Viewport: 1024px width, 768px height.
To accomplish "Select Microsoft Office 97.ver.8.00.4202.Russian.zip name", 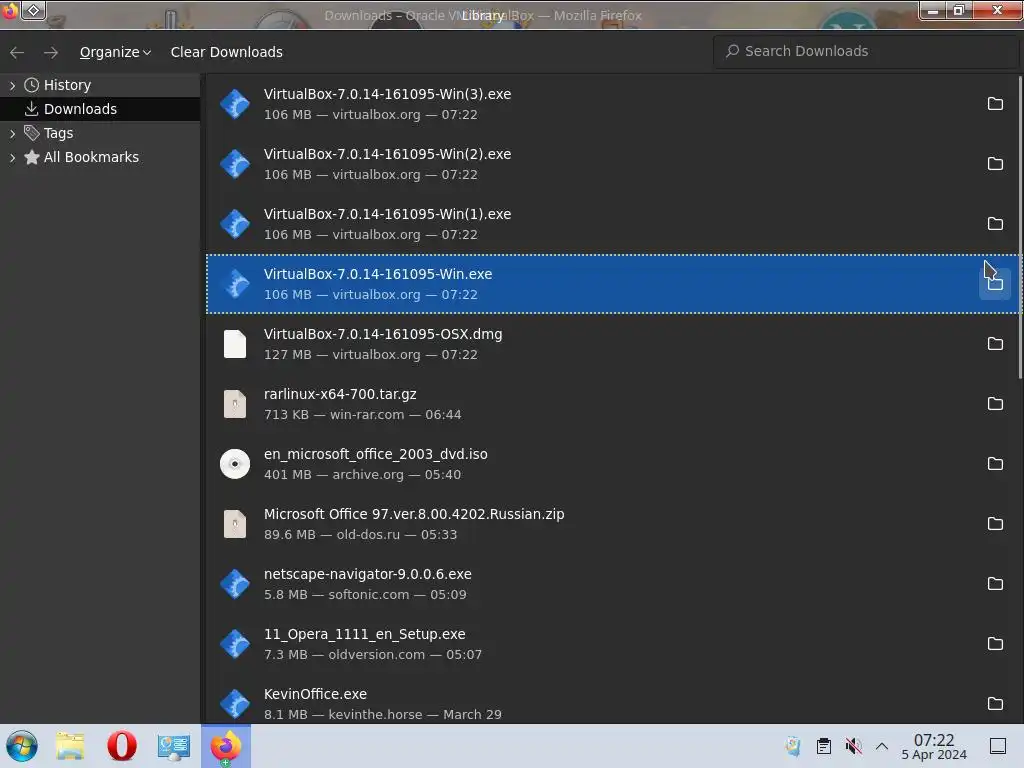I will pos(414,515).
